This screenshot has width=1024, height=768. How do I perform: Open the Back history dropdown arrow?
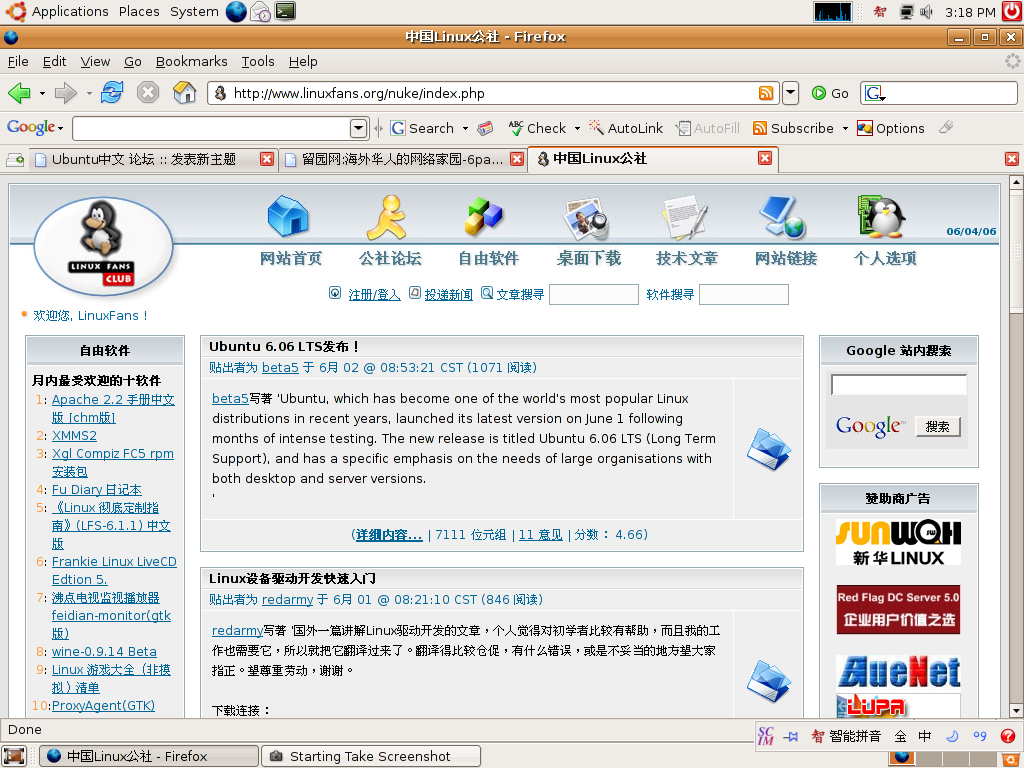click(x=42, y=93)
